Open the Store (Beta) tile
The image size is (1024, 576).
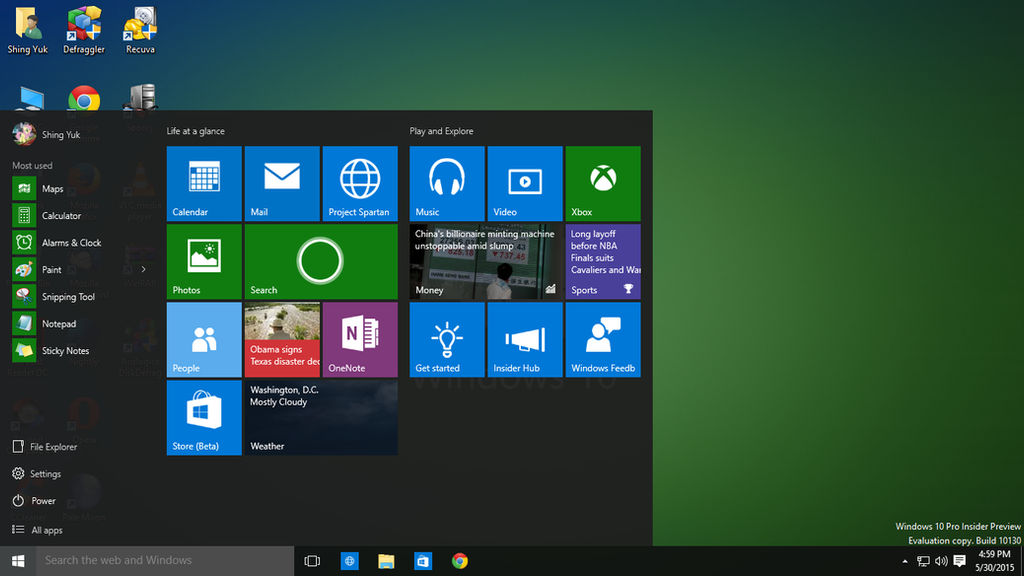click(204, 418)
